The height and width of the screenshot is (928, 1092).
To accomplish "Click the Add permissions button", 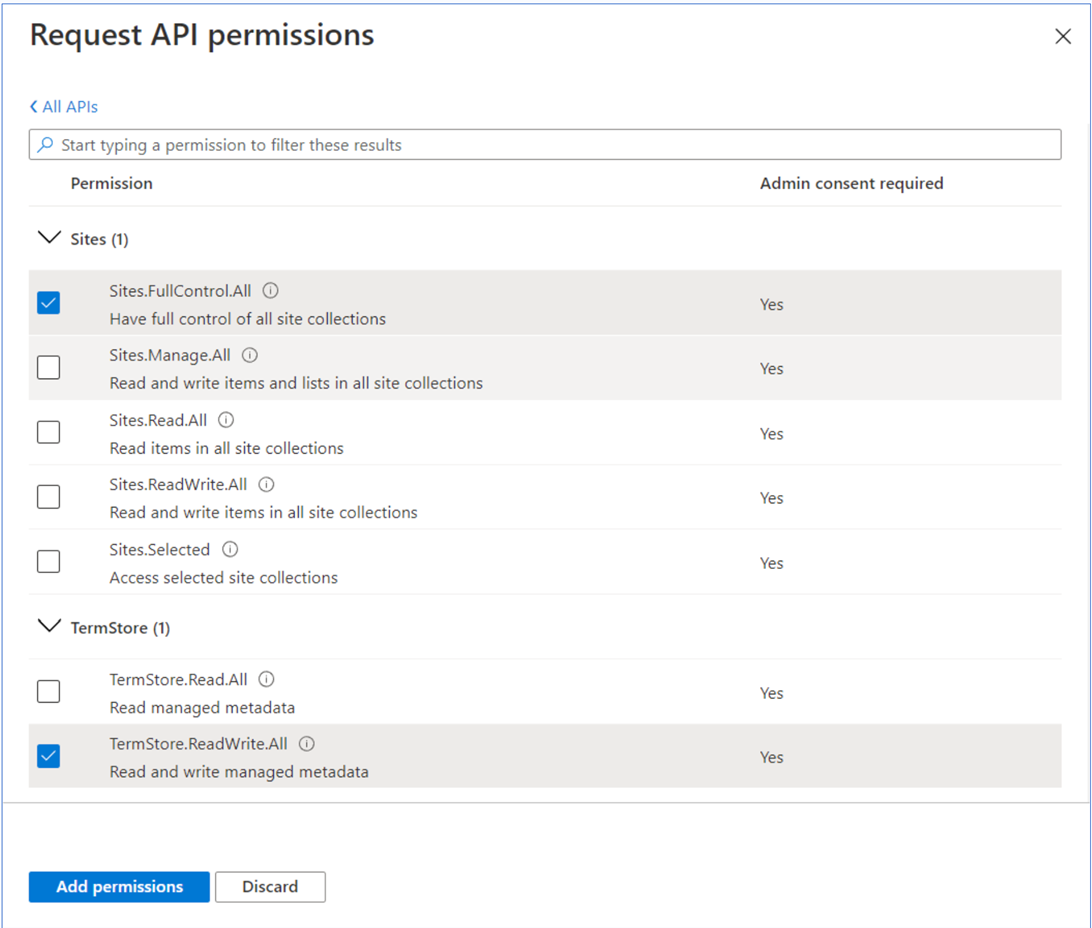I will 119,887.
